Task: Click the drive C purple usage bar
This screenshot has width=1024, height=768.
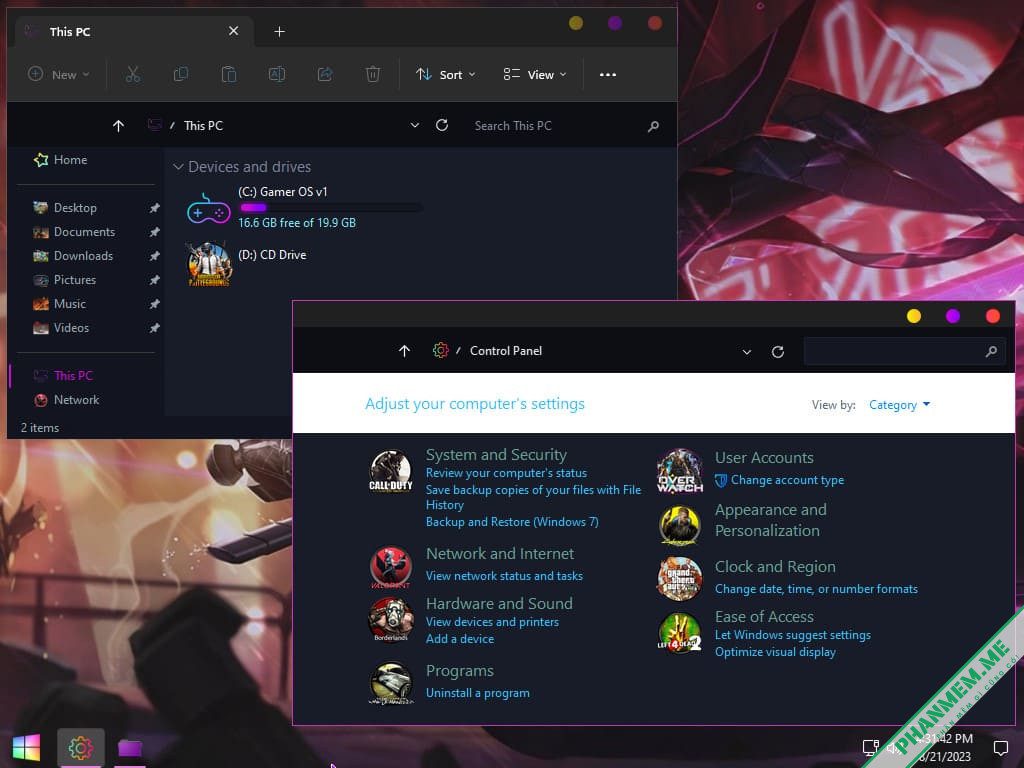Action: [x=330, y=208]
